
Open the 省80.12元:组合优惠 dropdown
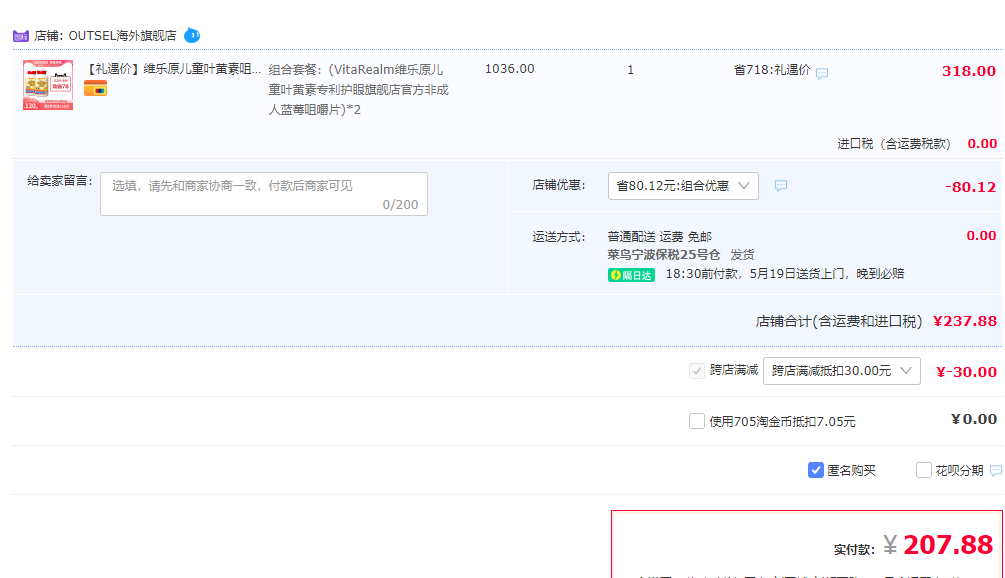(x=683, y=186)
